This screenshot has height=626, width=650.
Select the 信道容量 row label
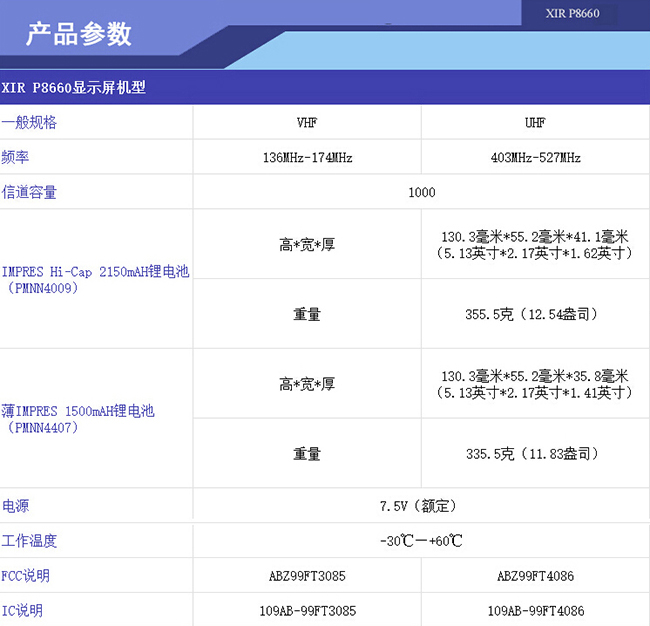tap(29, 192)
